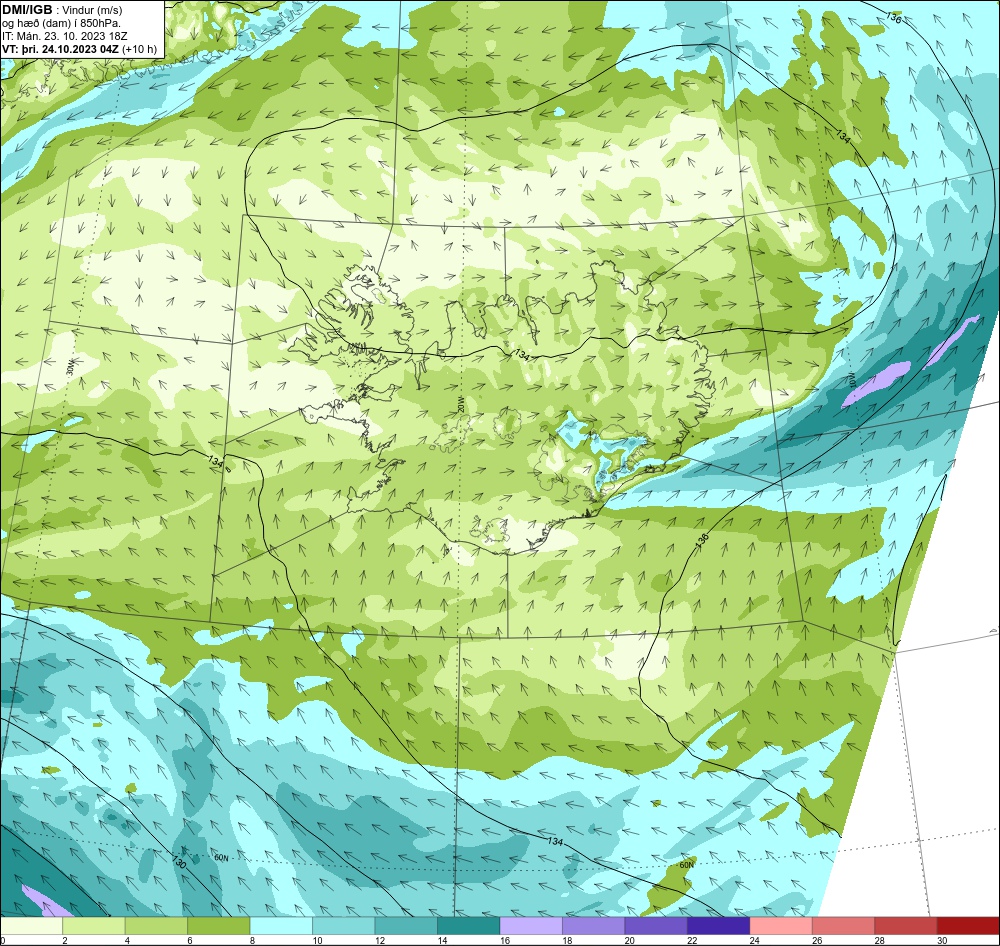Click the '134' contour label near bottom of map
Viewport: 1000px width, 946px height.
(555, 842)
